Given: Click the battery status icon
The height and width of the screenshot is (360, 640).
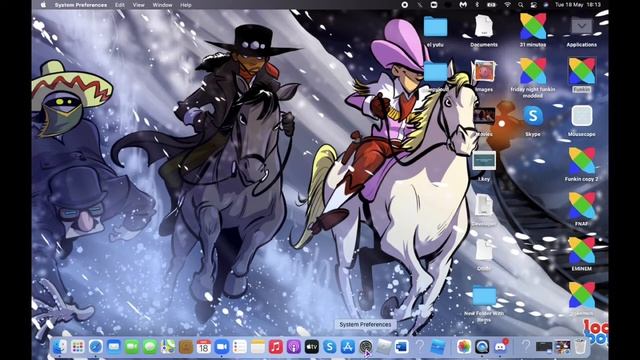Looking at the screenshot, I should click(491, 5).
